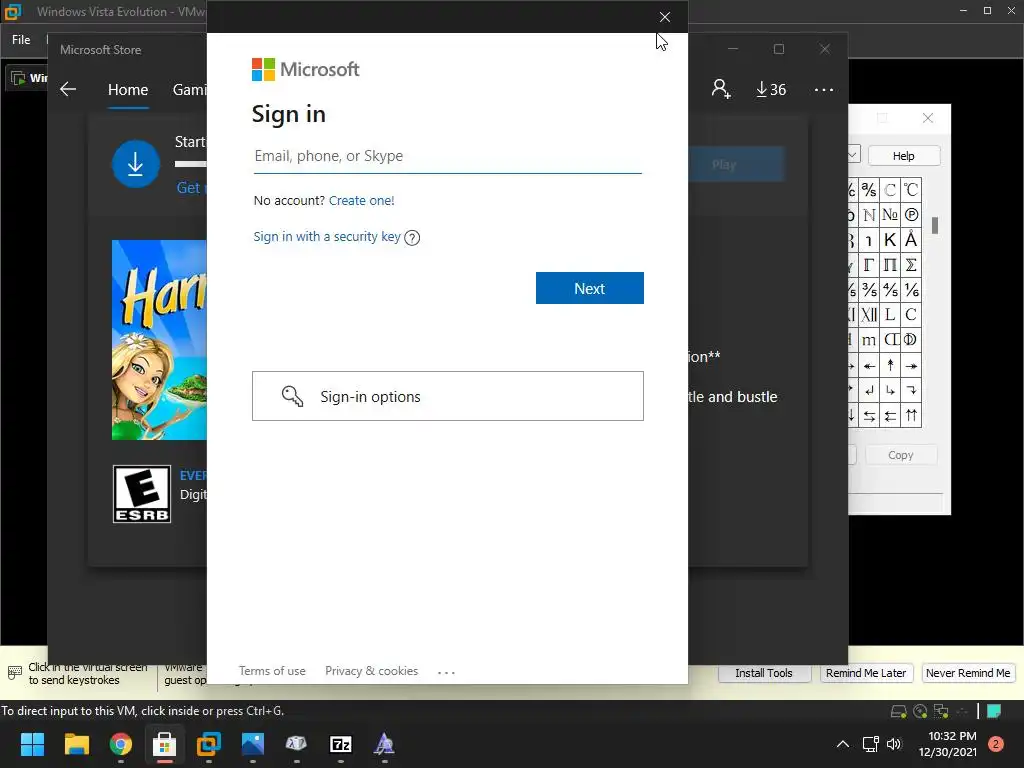Close the Microsoft sign-in dialog
This screenshot has width=1024, height=768.
point(664,17)
